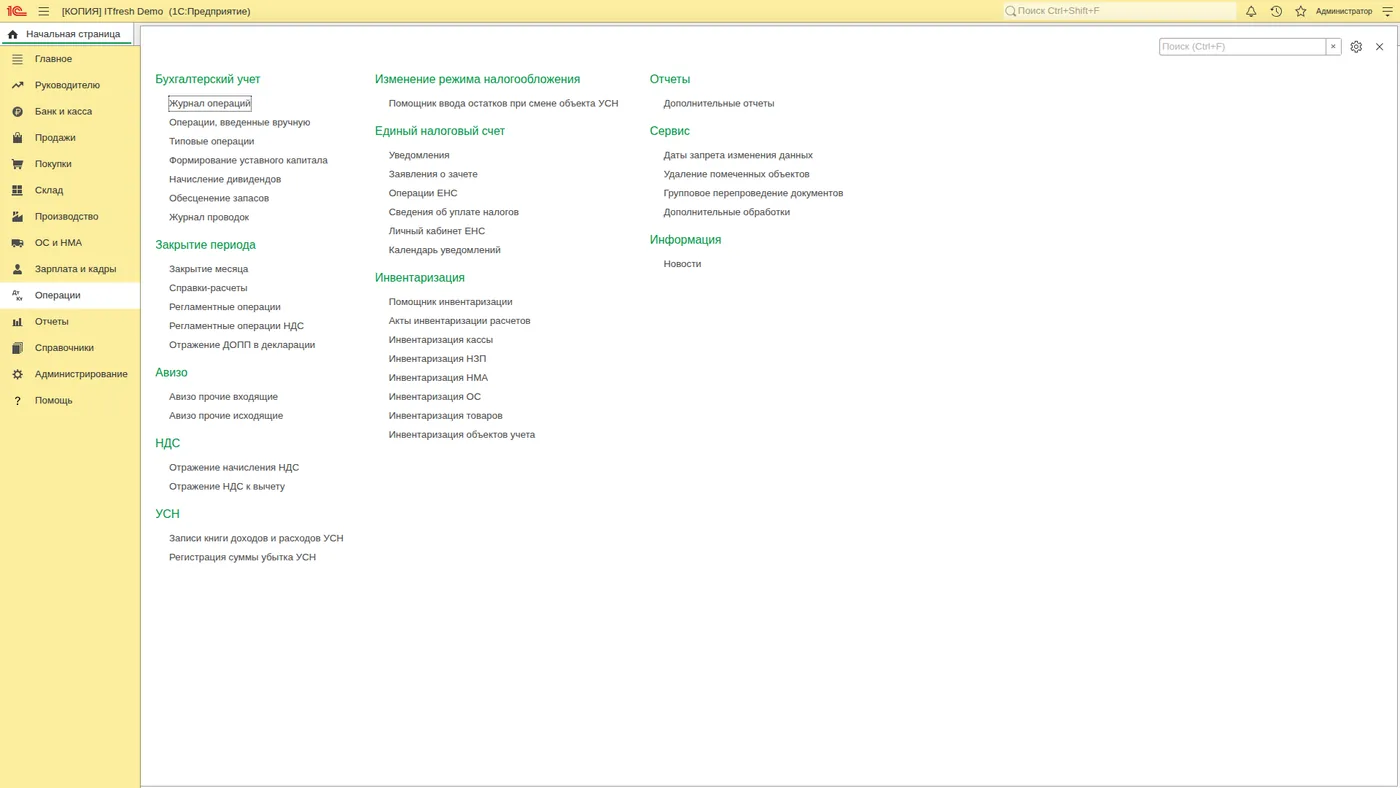Click the Производство factory icon

pos(17,217)
